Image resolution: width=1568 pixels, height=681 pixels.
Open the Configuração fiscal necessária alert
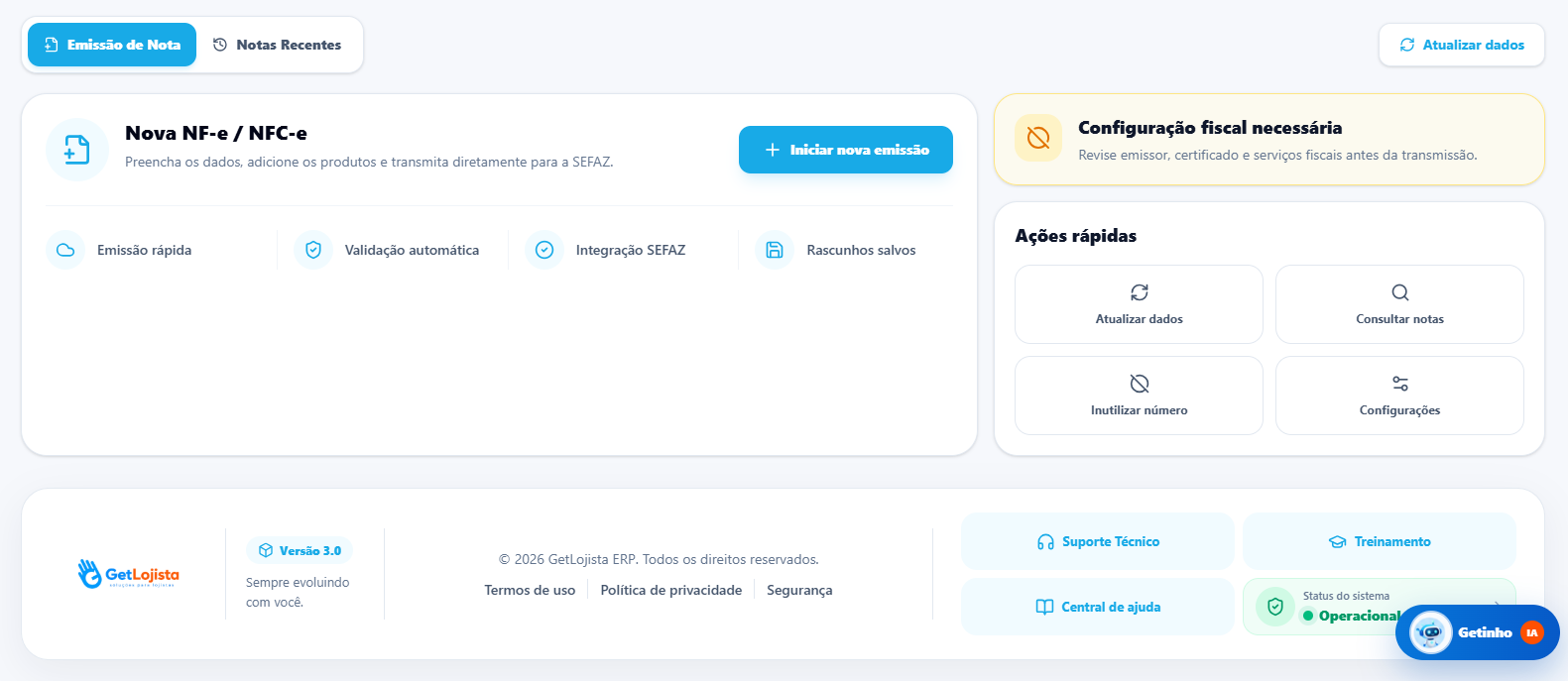[1269, 140]
